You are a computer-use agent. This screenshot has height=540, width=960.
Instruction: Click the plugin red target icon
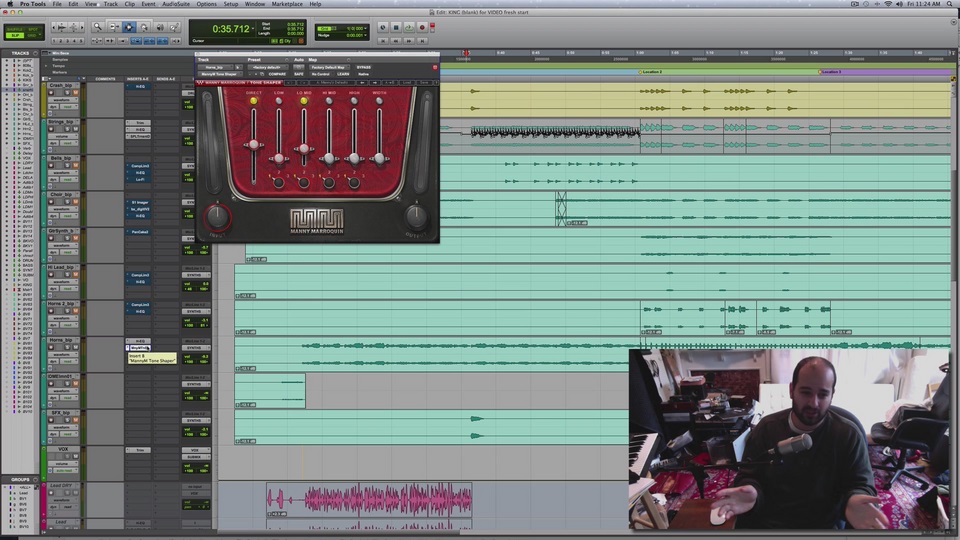pyautogui.click(x=435, y=67)
